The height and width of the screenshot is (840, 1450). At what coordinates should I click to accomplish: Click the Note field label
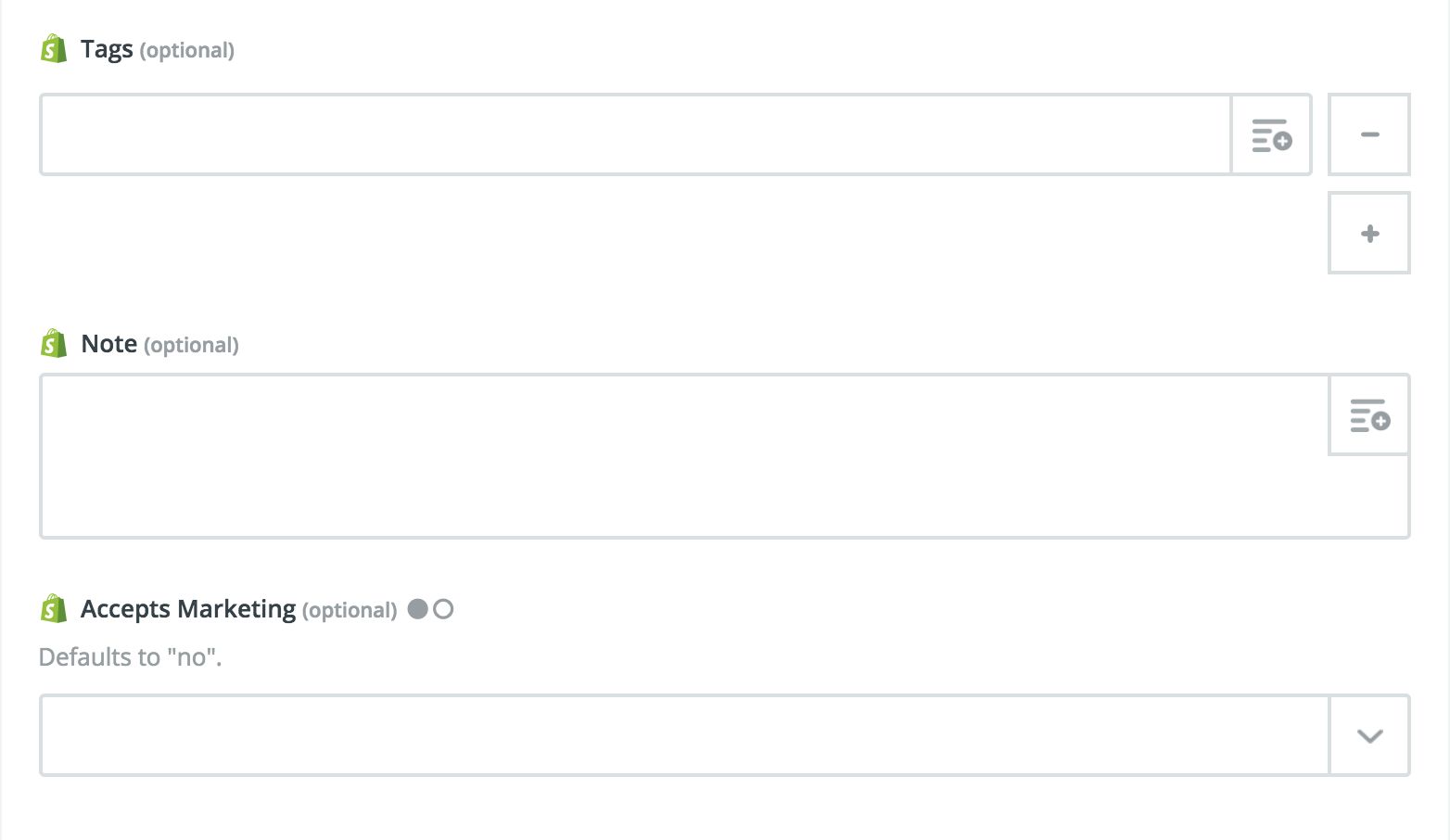pyautogui.click(x=109, y=344)
